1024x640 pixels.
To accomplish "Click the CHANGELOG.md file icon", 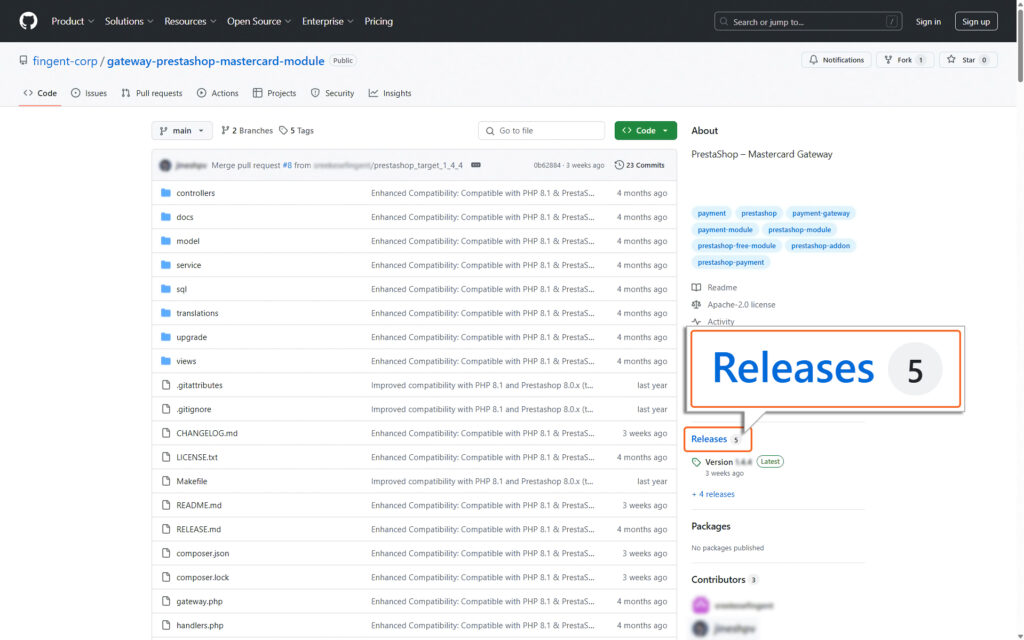I will (165, 433).
